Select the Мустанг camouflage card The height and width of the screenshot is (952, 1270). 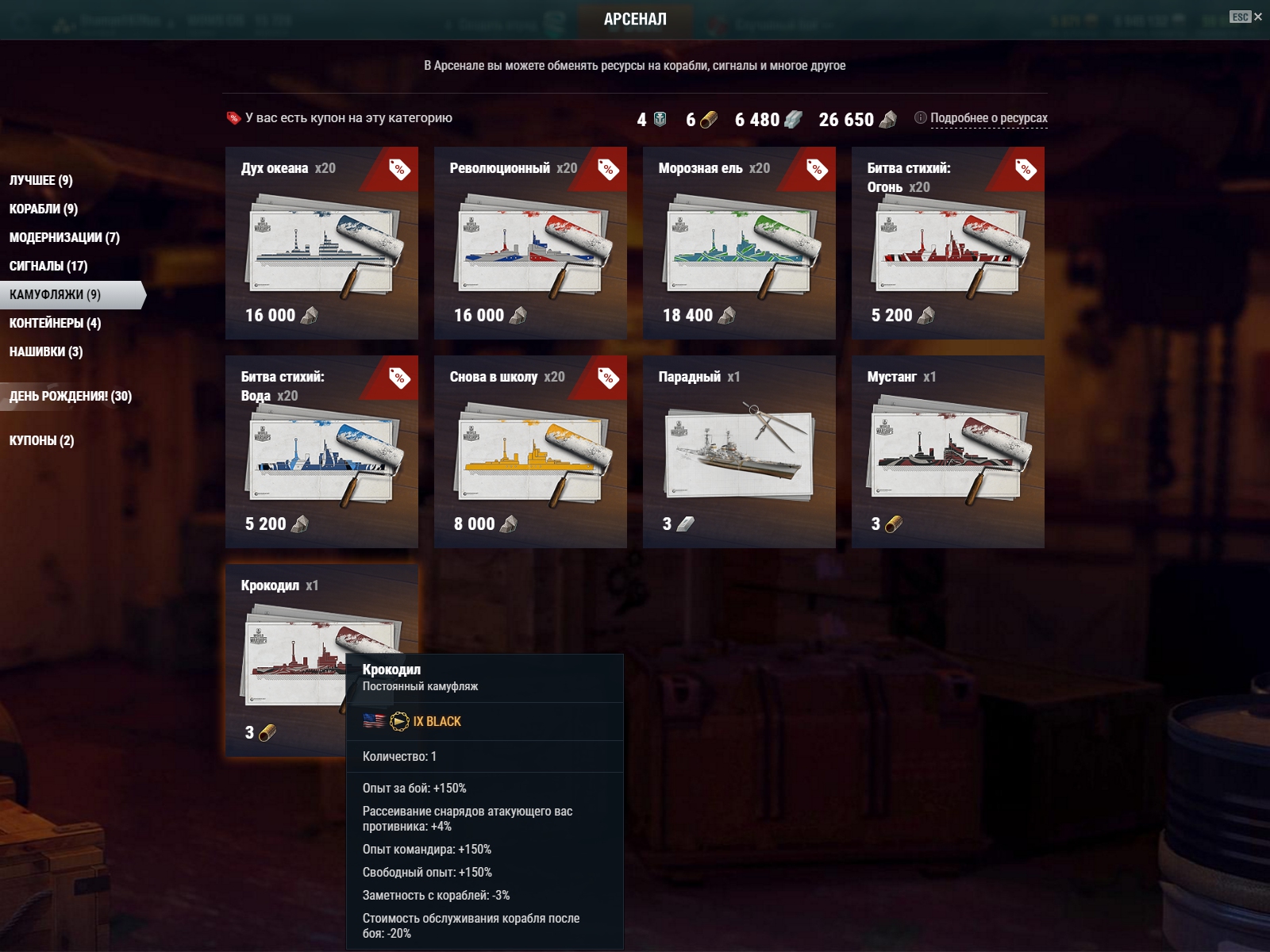coord(948,451)
